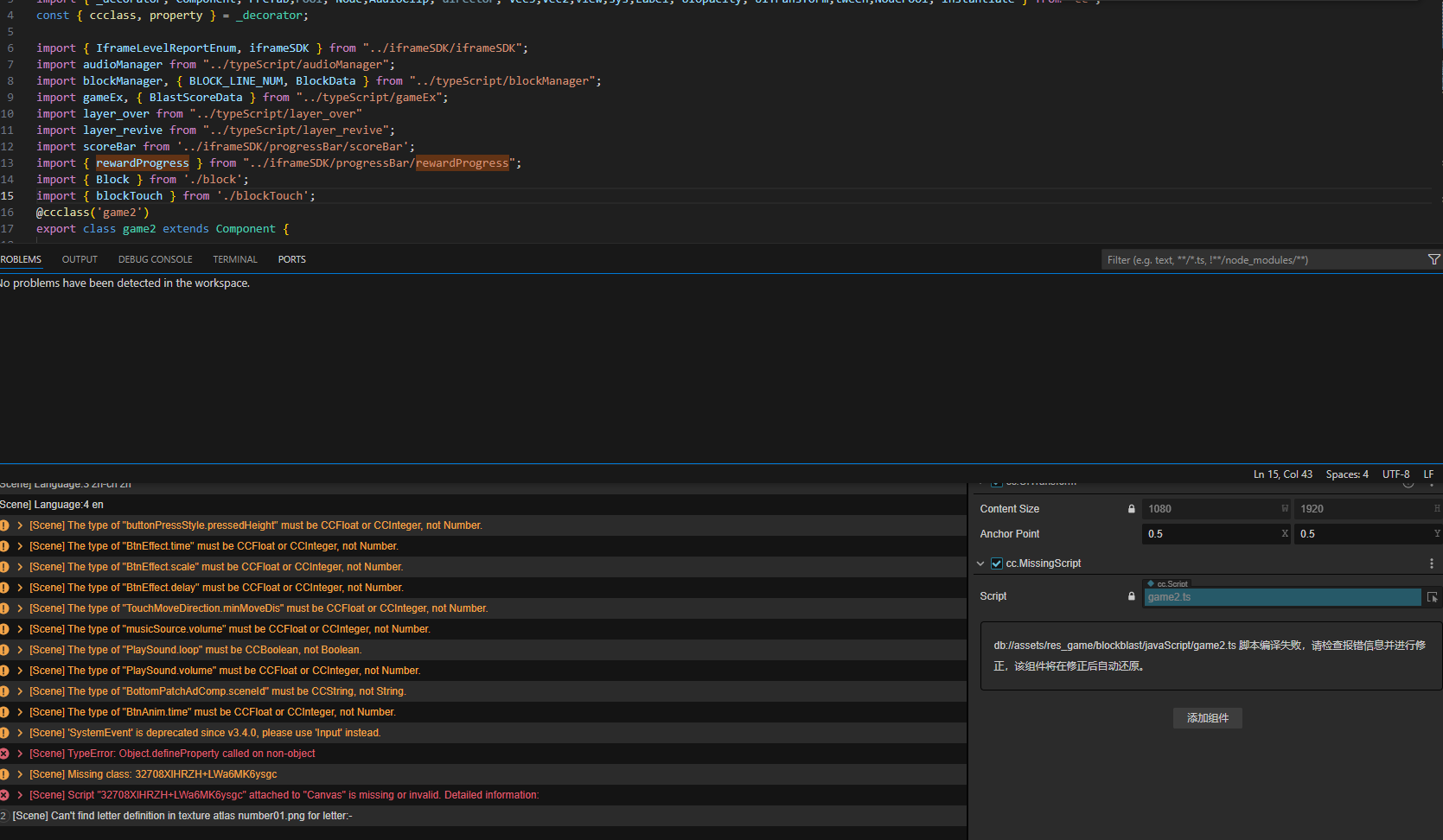Click the Anchor Point X input field

(1210, 534)
